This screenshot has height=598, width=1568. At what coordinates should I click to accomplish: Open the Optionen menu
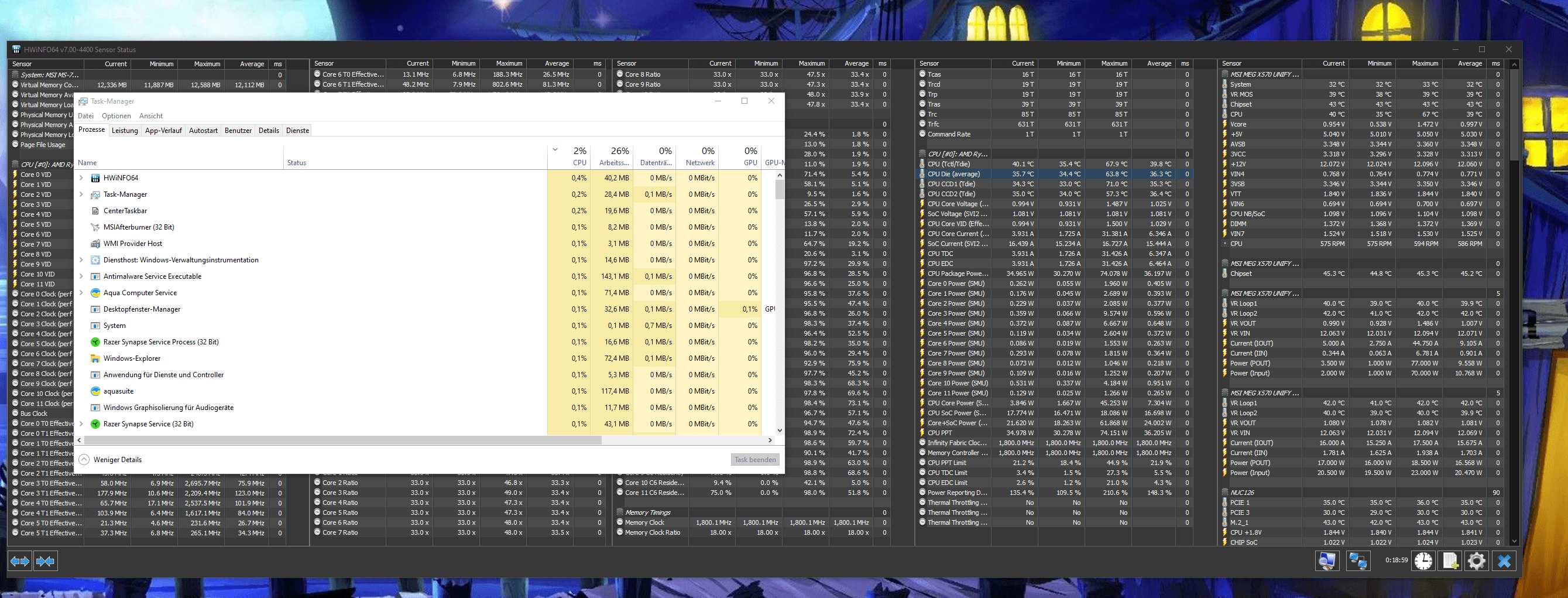[x=116, y=116]
